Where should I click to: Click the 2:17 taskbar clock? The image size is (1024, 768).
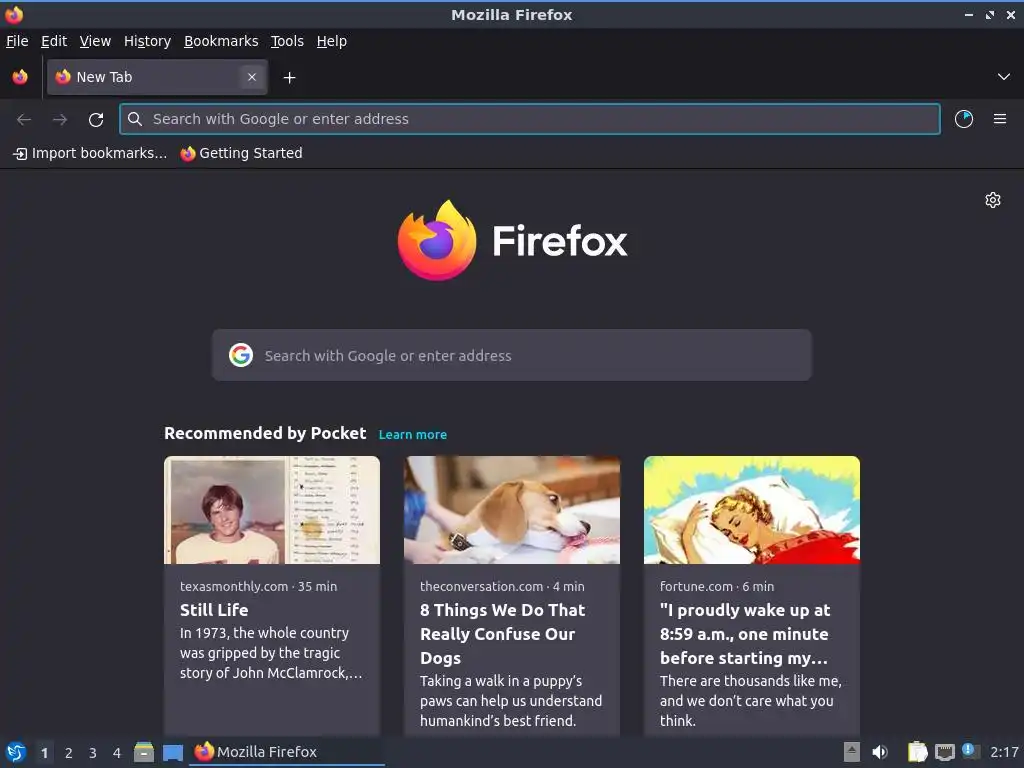tap(1004, 752)
